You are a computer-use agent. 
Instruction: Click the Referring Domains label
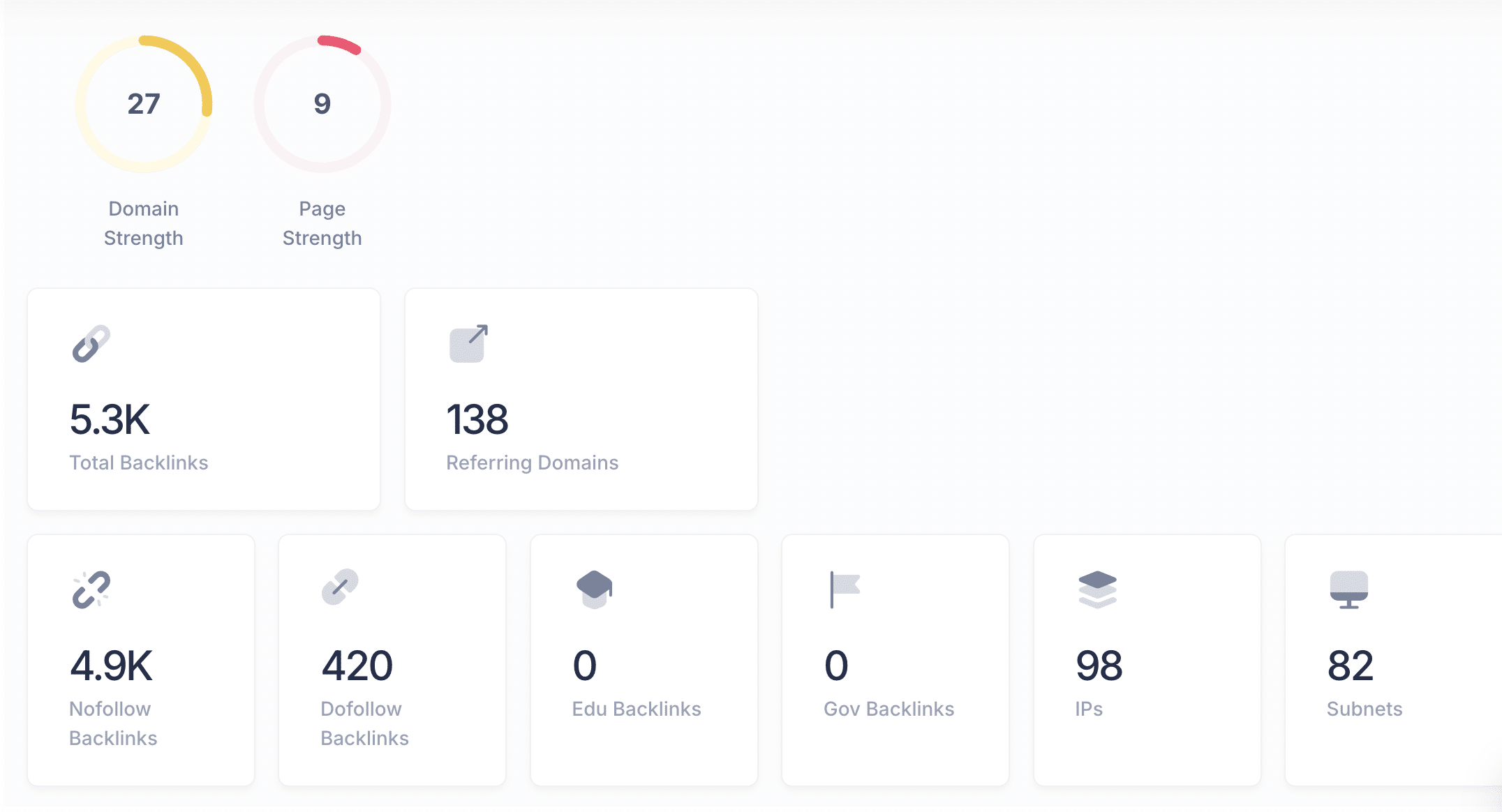click(532, 463)
